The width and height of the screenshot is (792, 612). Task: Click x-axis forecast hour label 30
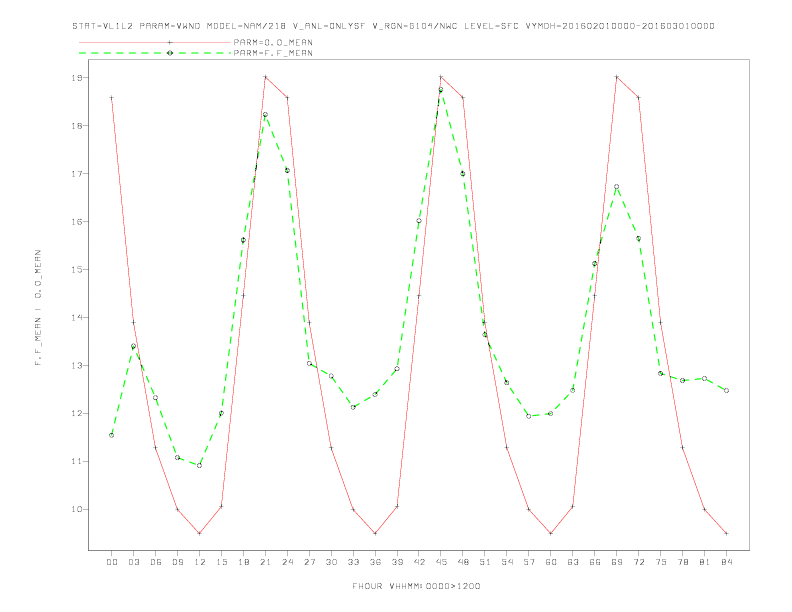point(331,562)
